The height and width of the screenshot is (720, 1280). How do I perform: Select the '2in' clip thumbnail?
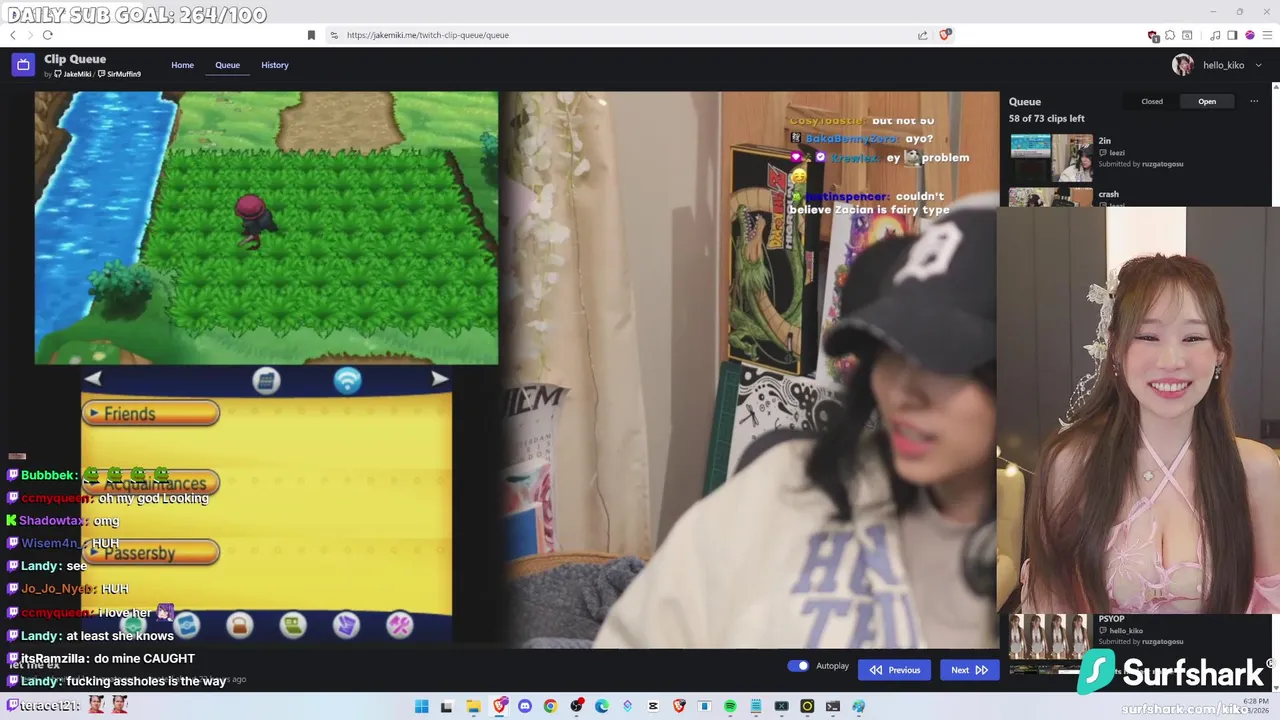point(1051,158)
